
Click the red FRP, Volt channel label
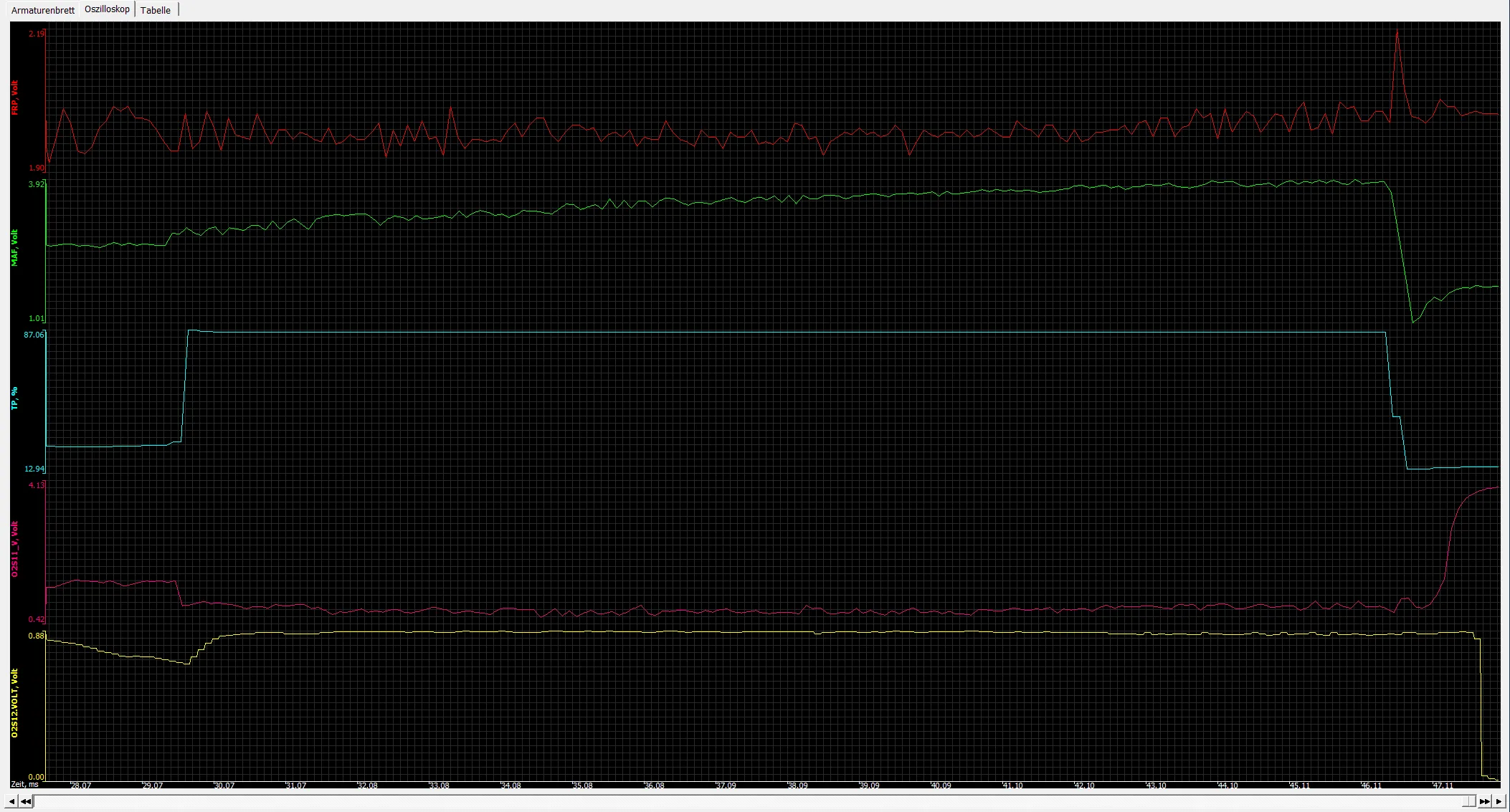click(14, 97)
